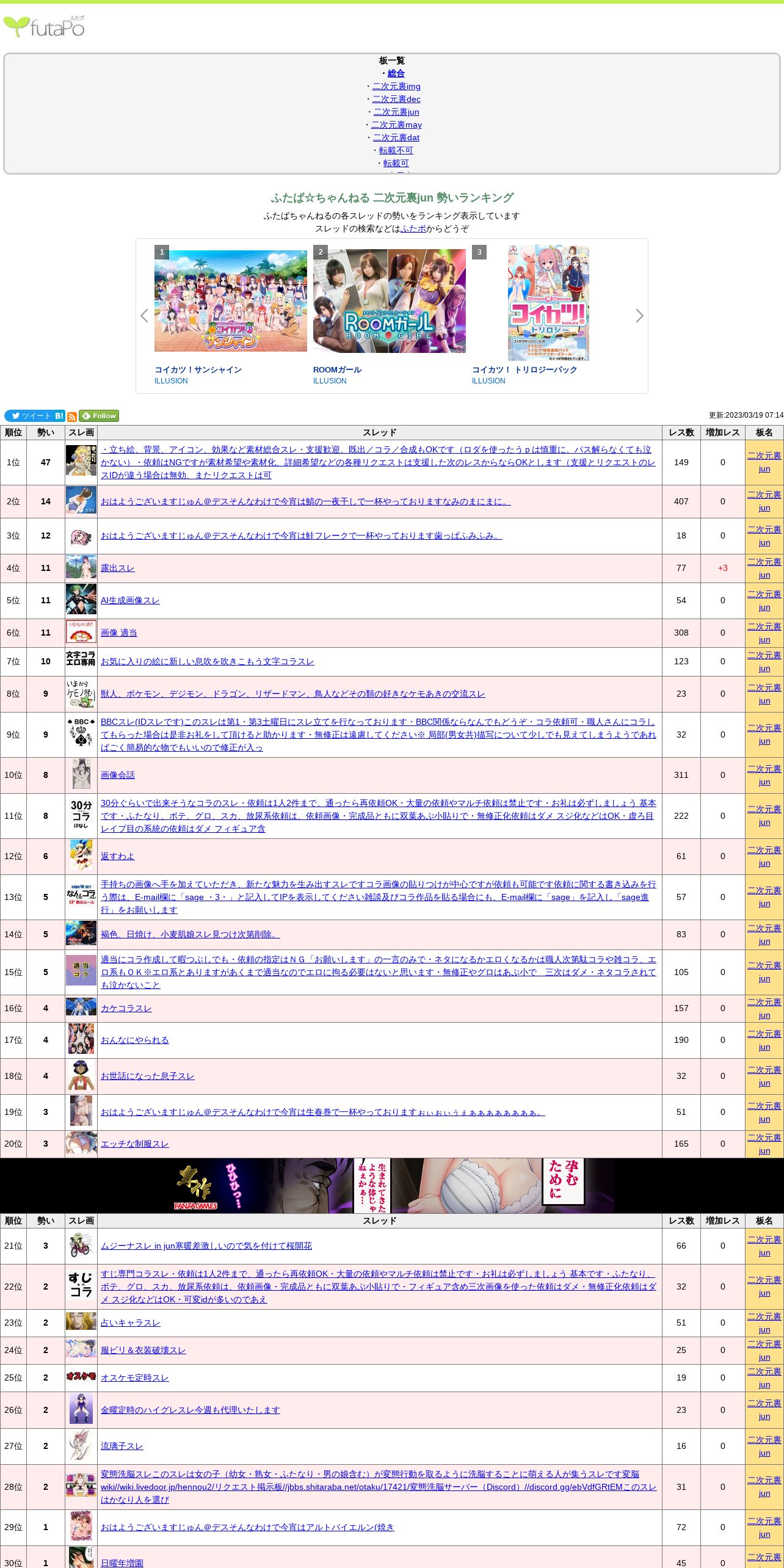
Task: Open the 二次元裏jun board link in the 21位 row
Action: pos(764,1246)
